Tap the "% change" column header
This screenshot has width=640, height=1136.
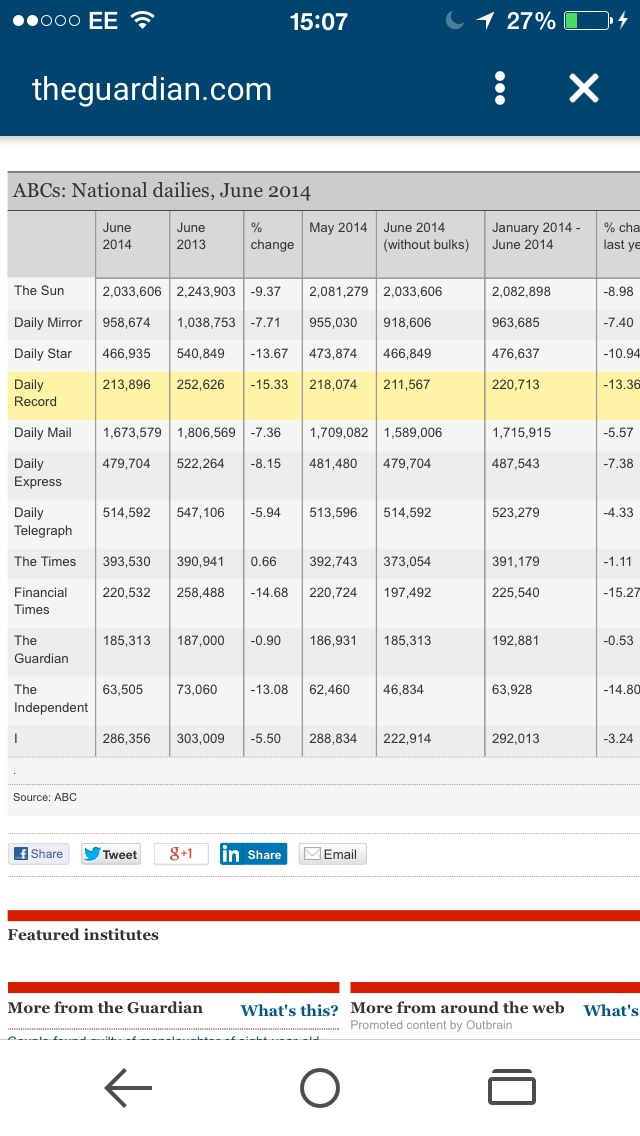(x=272, y=236)
